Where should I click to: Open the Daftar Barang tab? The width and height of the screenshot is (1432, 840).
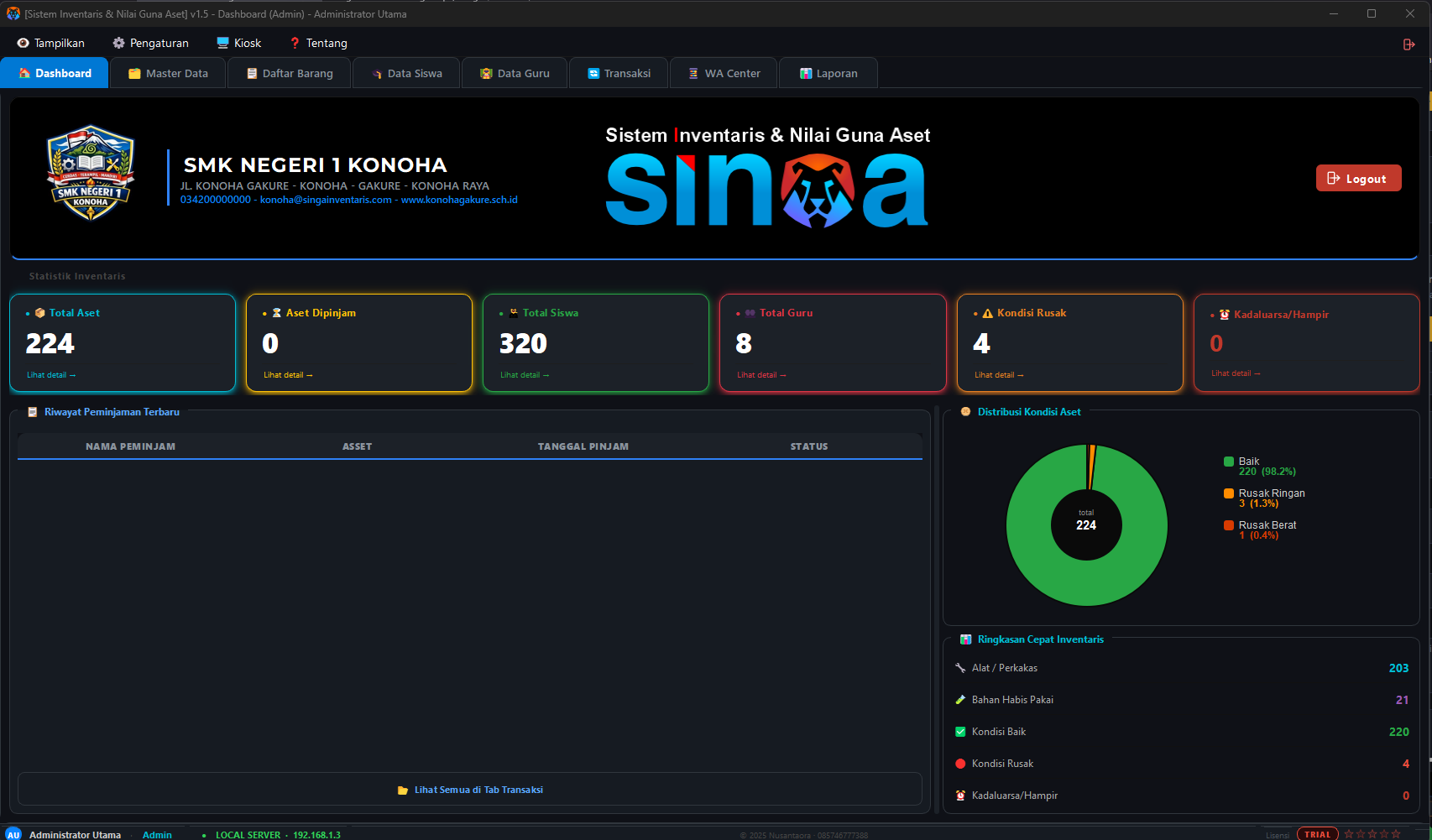(x=290, y=73)
